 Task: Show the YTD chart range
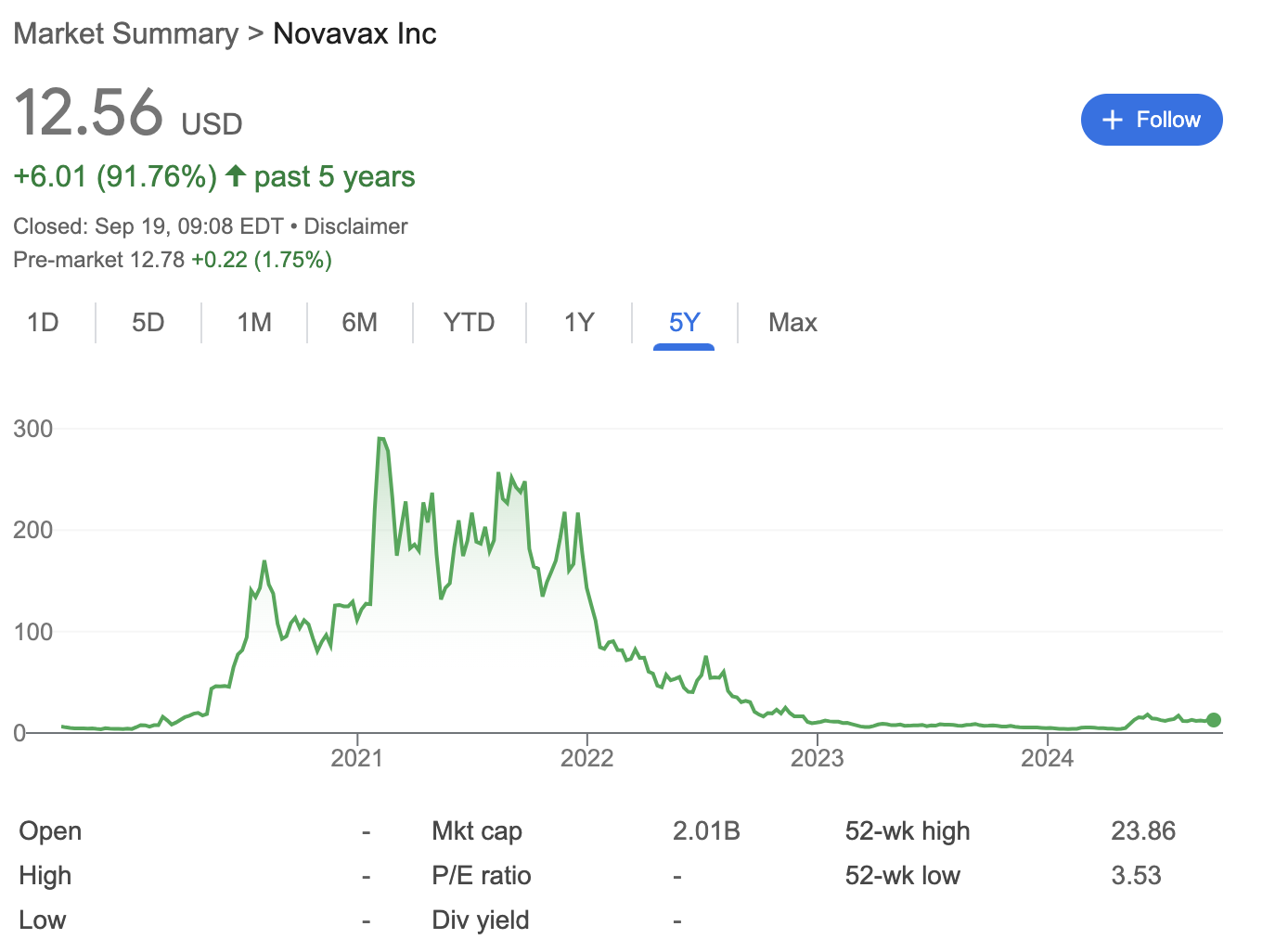pyautogui.click(x=470, y=322)
